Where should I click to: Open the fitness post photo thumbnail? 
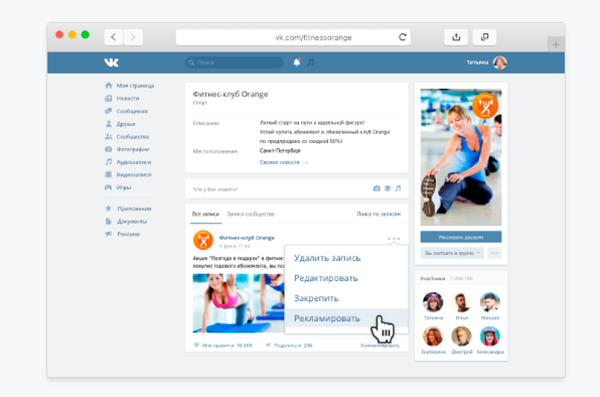[238, 303]
